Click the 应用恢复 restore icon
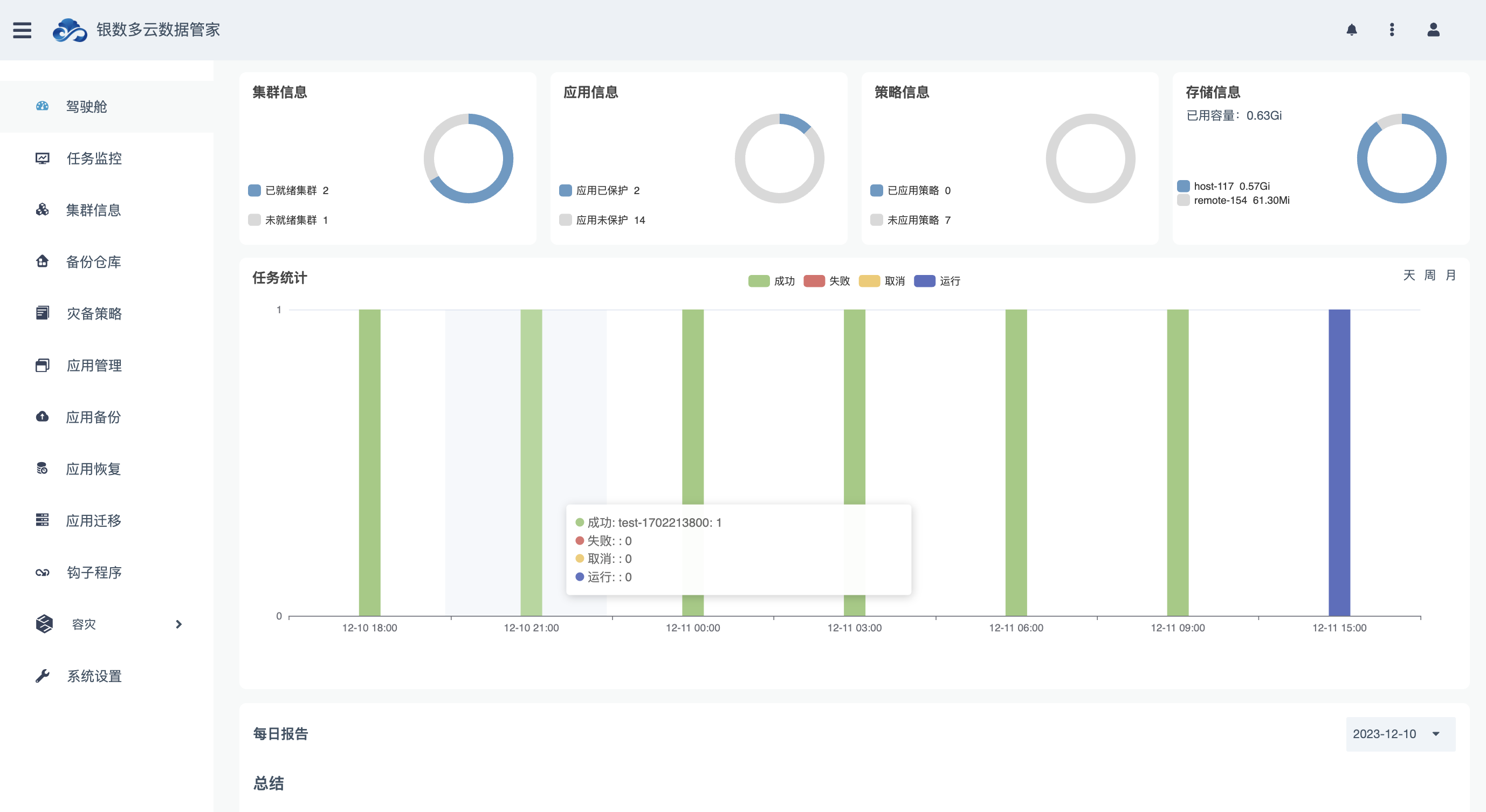The width and height of the screenshot is (1486, 812). pos(42,469)
